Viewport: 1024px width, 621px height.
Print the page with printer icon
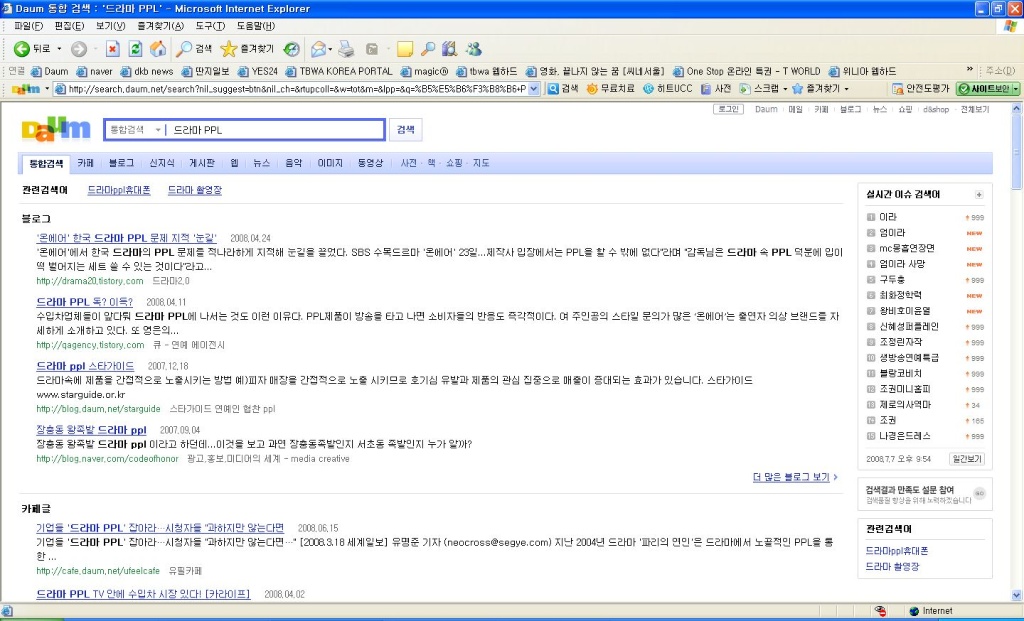click(x=346, y=49)
